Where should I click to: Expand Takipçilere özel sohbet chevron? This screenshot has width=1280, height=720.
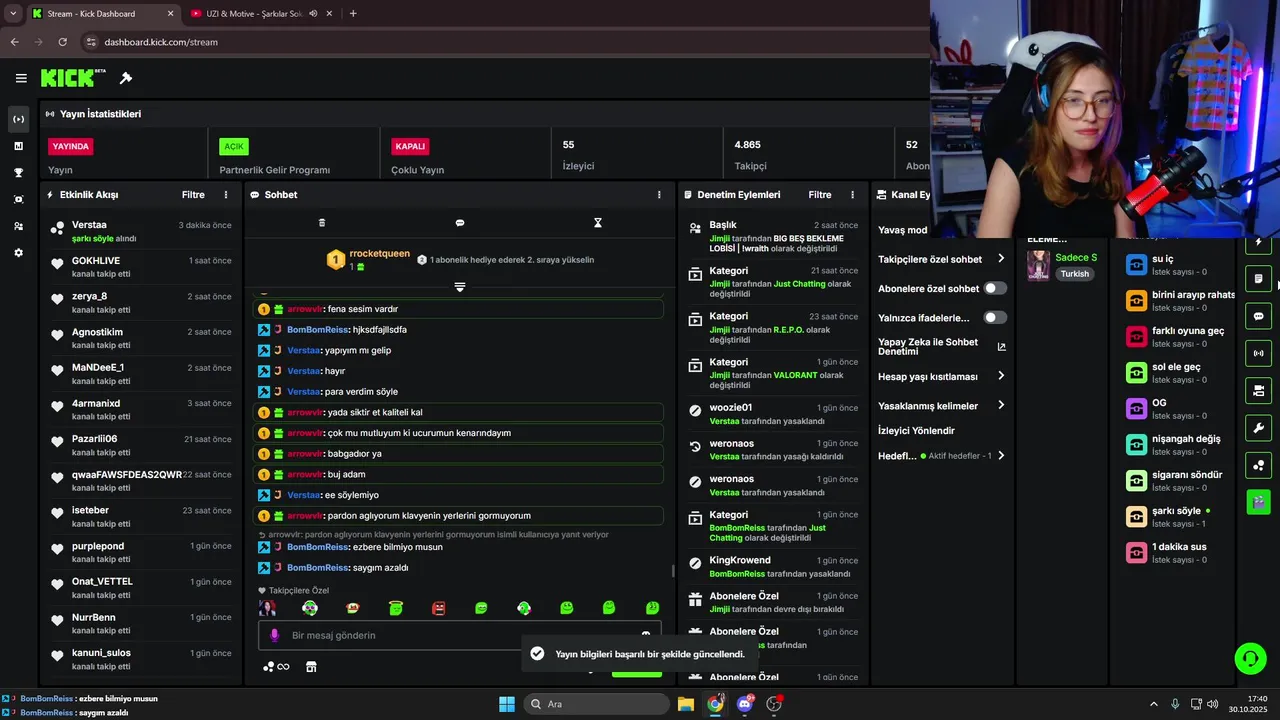(x=1001, y=259)
